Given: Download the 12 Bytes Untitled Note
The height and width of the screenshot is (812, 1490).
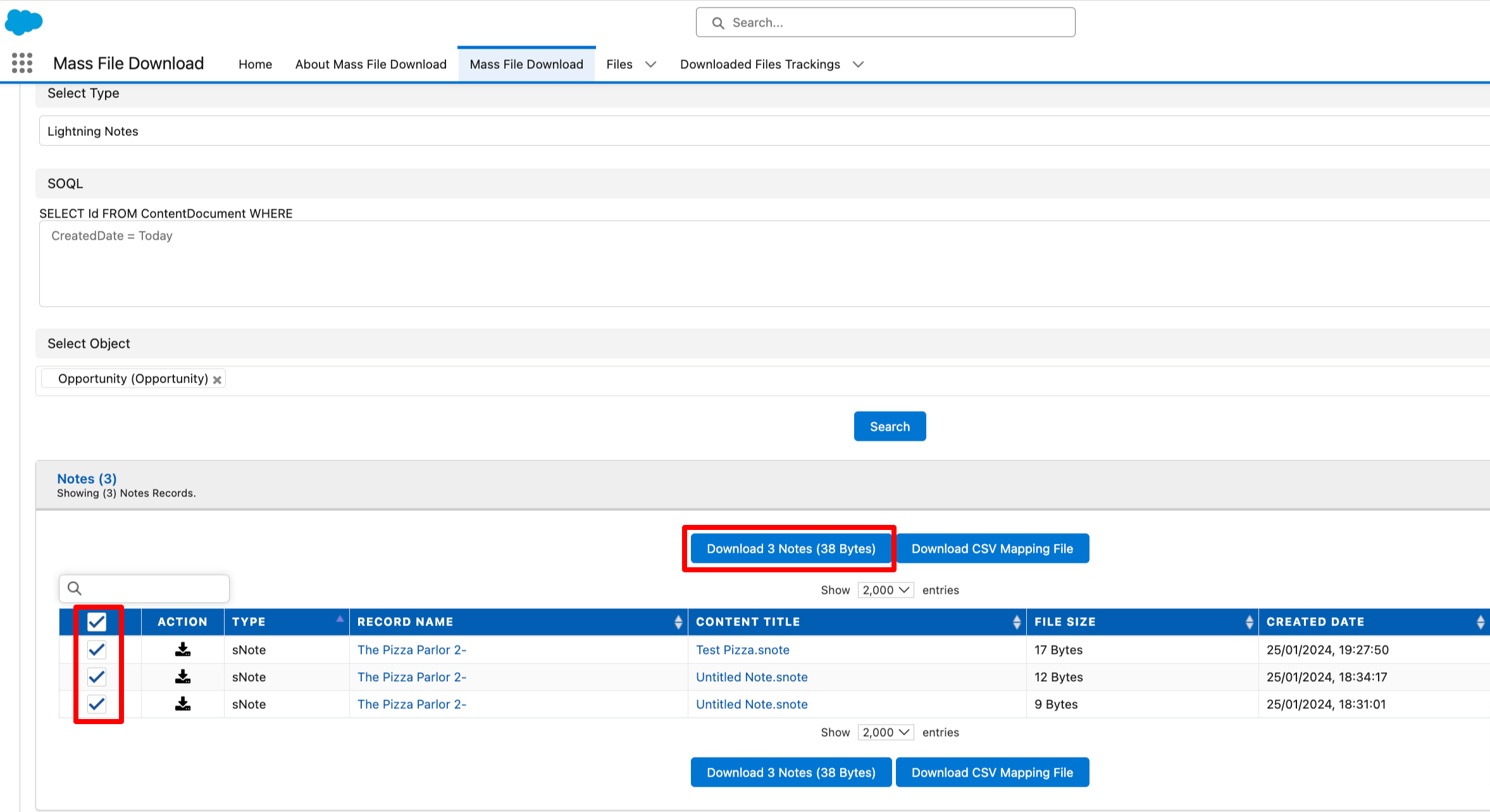Looking at the screenshot, I should (x=183, y=677).
